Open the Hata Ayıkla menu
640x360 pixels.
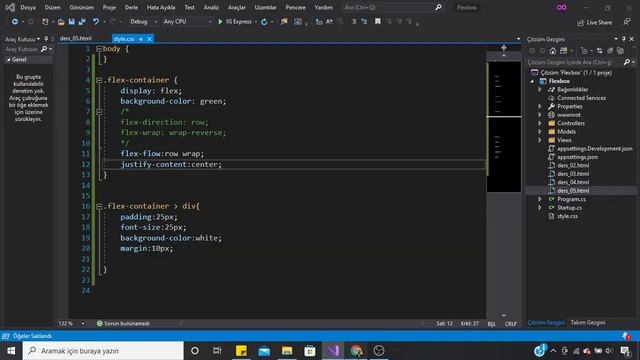161,7
